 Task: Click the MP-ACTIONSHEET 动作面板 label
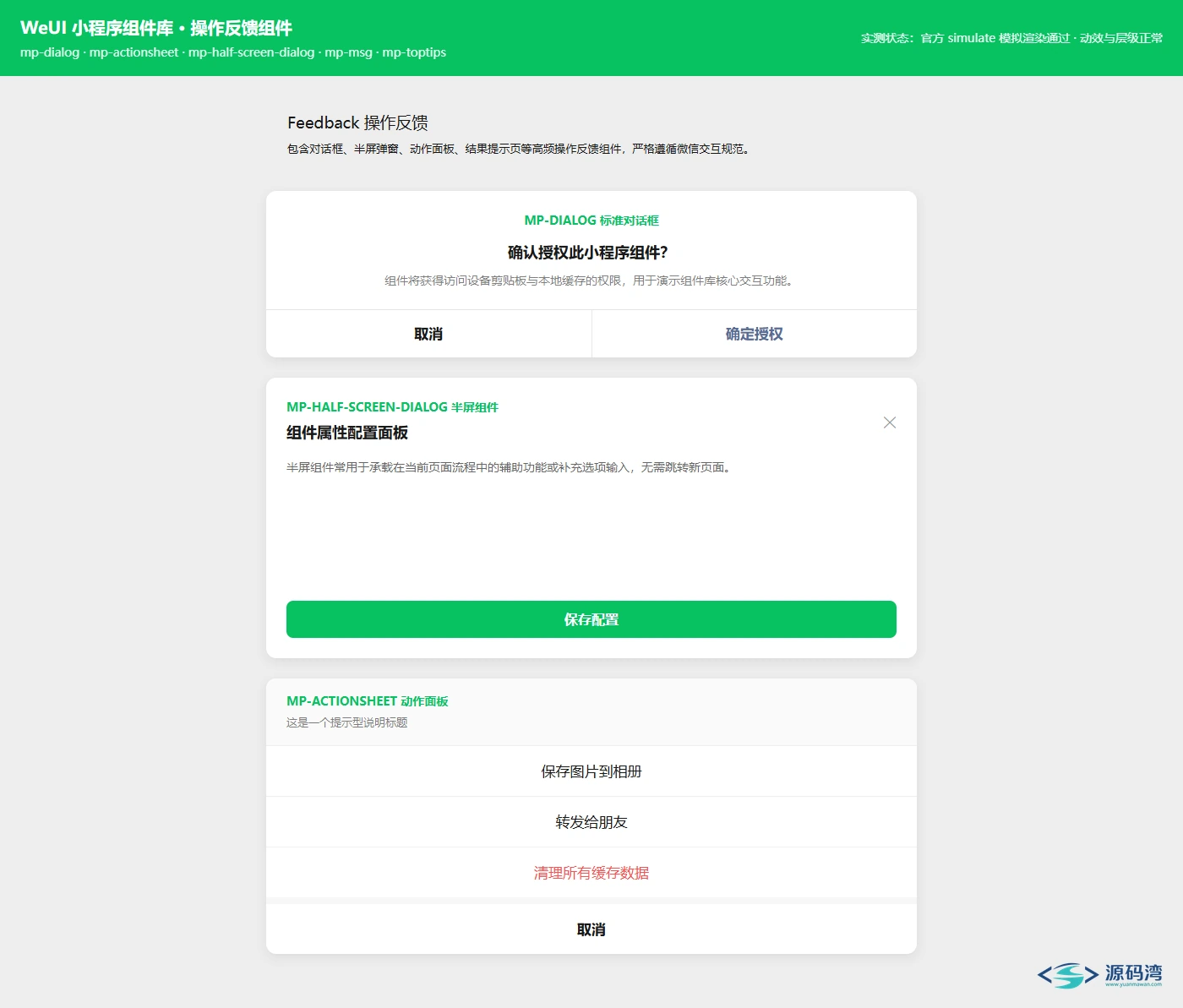point(368,701)
